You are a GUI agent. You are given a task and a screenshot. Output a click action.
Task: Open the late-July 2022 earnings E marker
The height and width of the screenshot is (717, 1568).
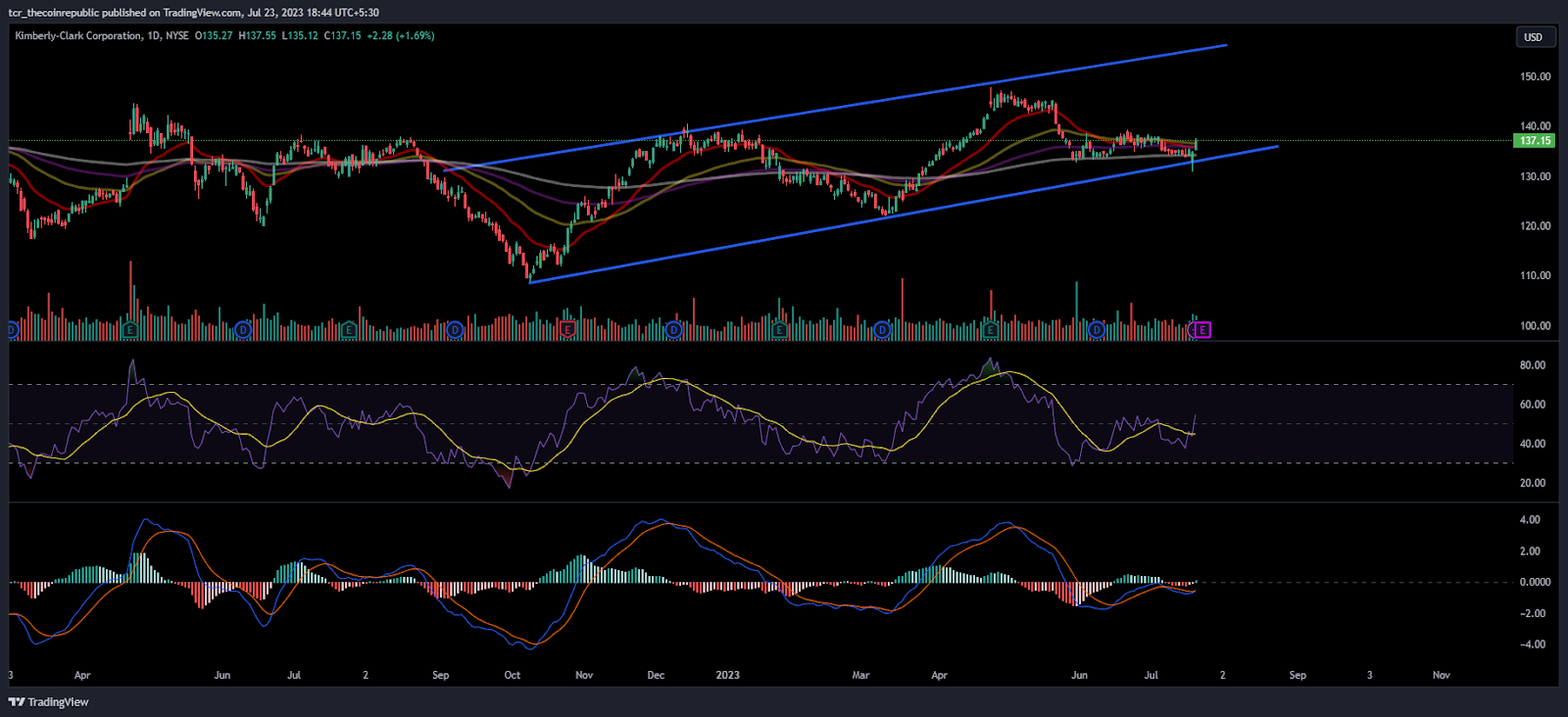point(349,330)
